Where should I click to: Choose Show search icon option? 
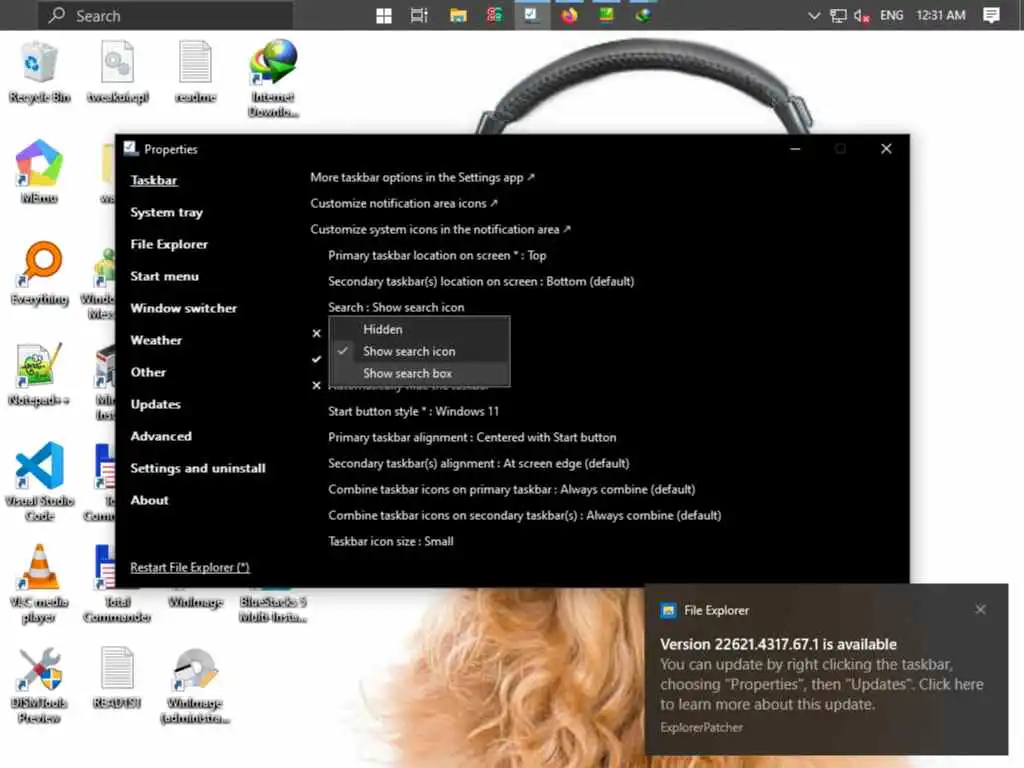coord(419,351)
